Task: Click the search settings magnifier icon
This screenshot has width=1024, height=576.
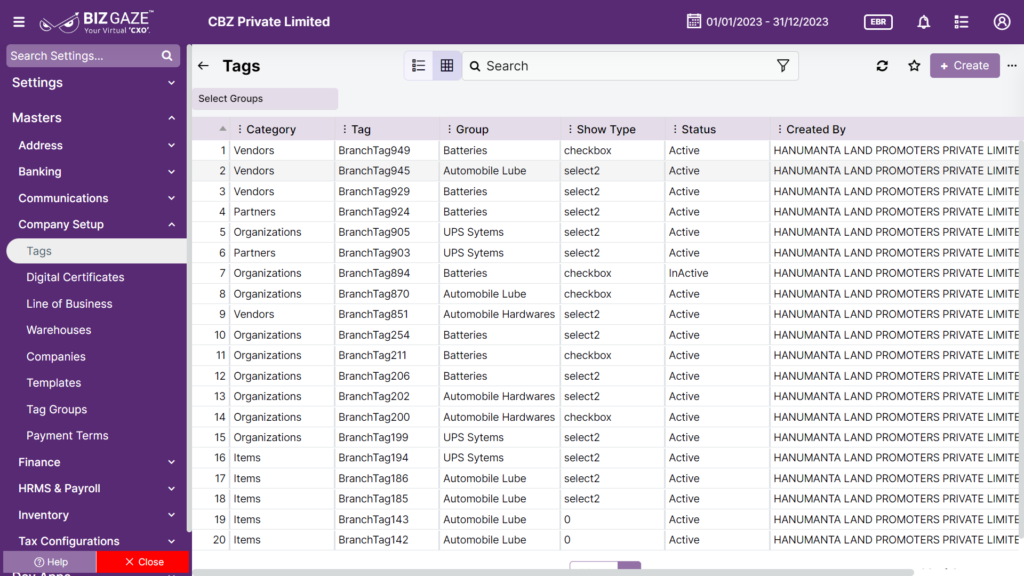Action: 167,56
